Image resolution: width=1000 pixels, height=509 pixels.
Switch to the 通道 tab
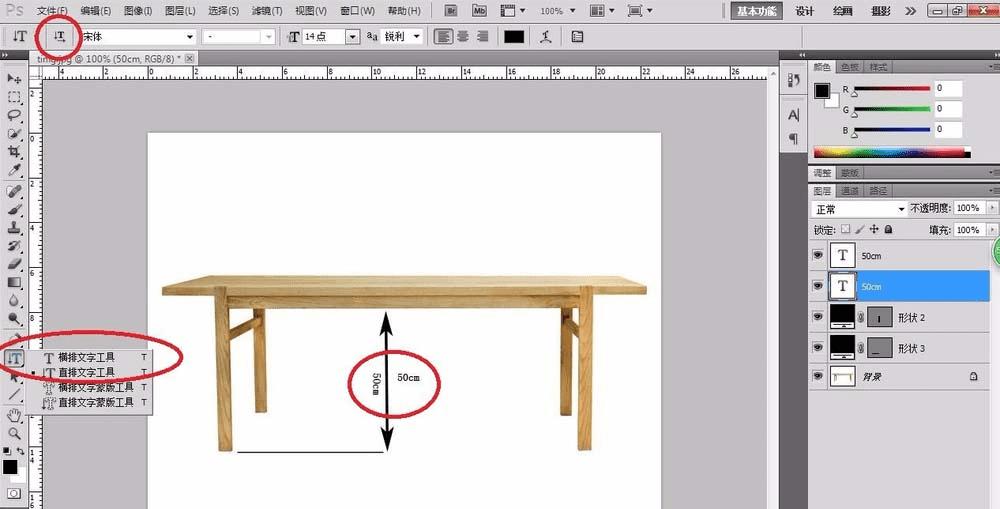pos(849,191)
